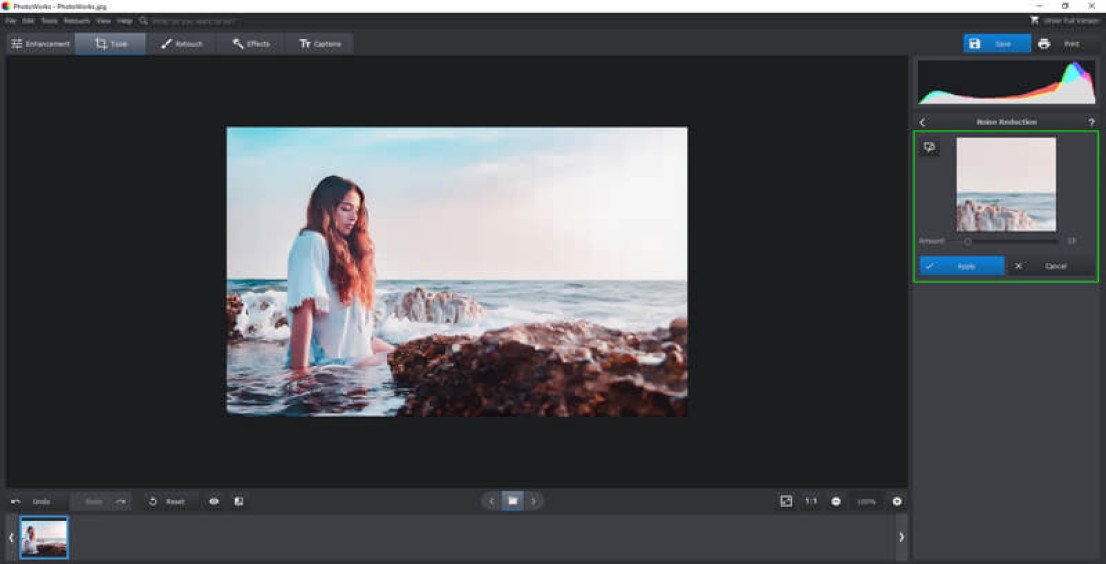The height and width of the screenshot is (564, 1106).
Task: Zoom in with the plus icon
Action: point(897,501)
